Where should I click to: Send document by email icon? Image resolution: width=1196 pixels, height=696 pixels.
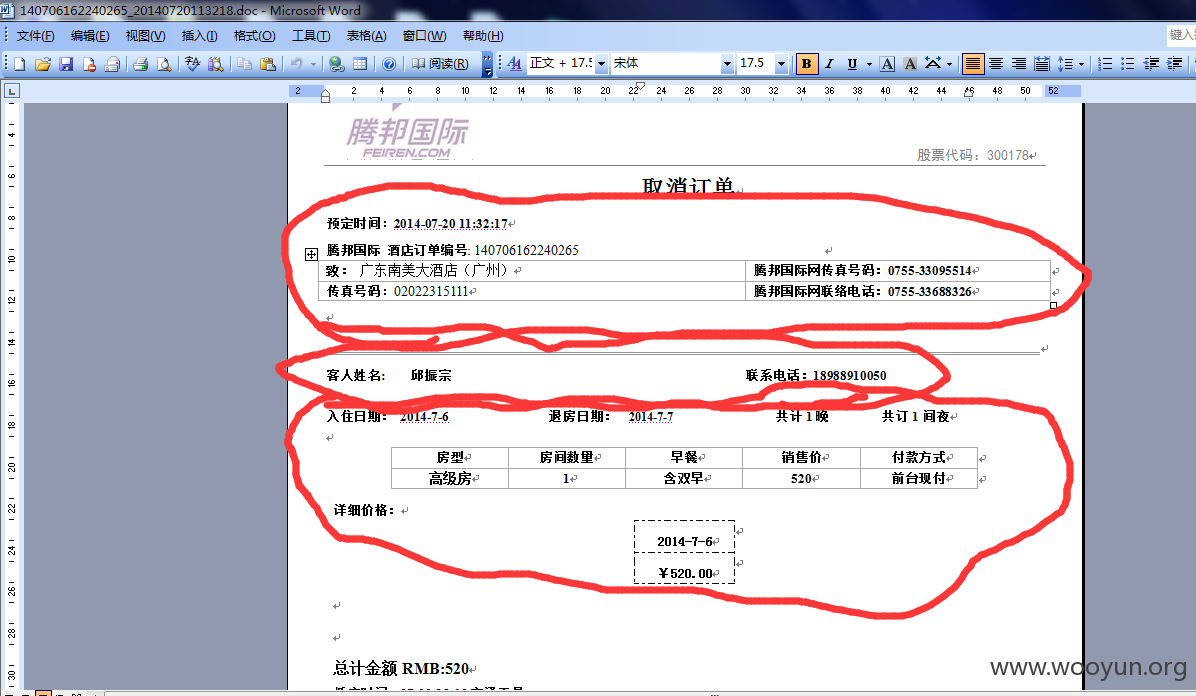click(x=112, y=64)
